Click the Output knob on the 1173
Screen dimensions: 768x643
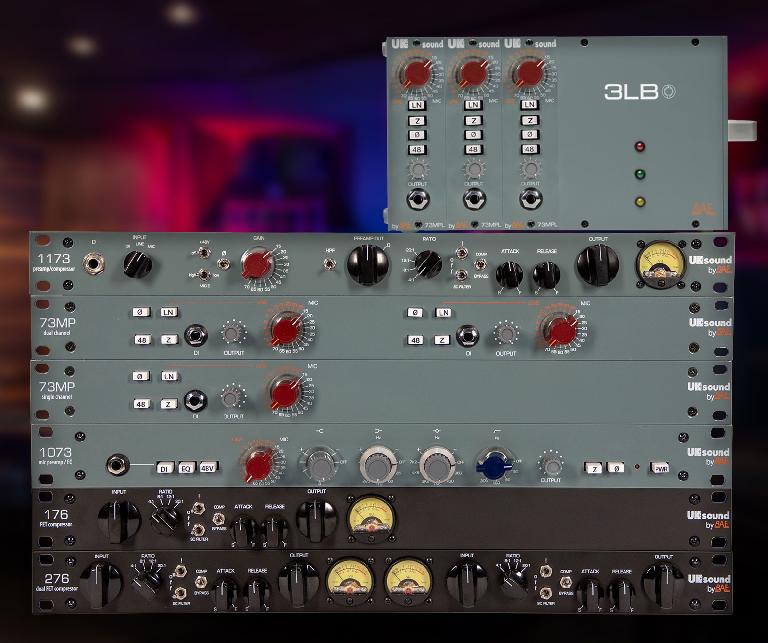[598, 265]
